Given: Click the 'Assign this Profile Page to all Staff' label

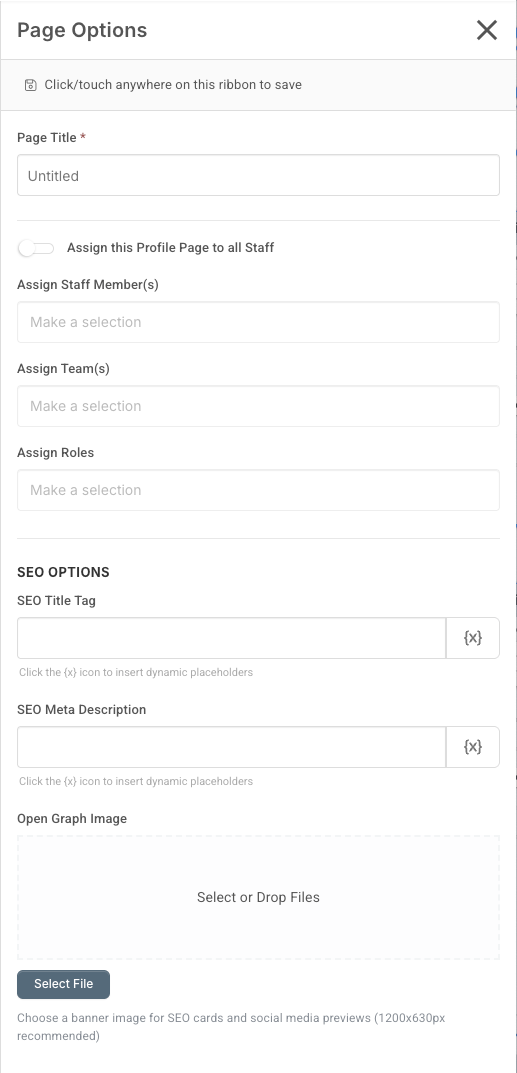Looking at the screenshot, I should click(170, 248).
